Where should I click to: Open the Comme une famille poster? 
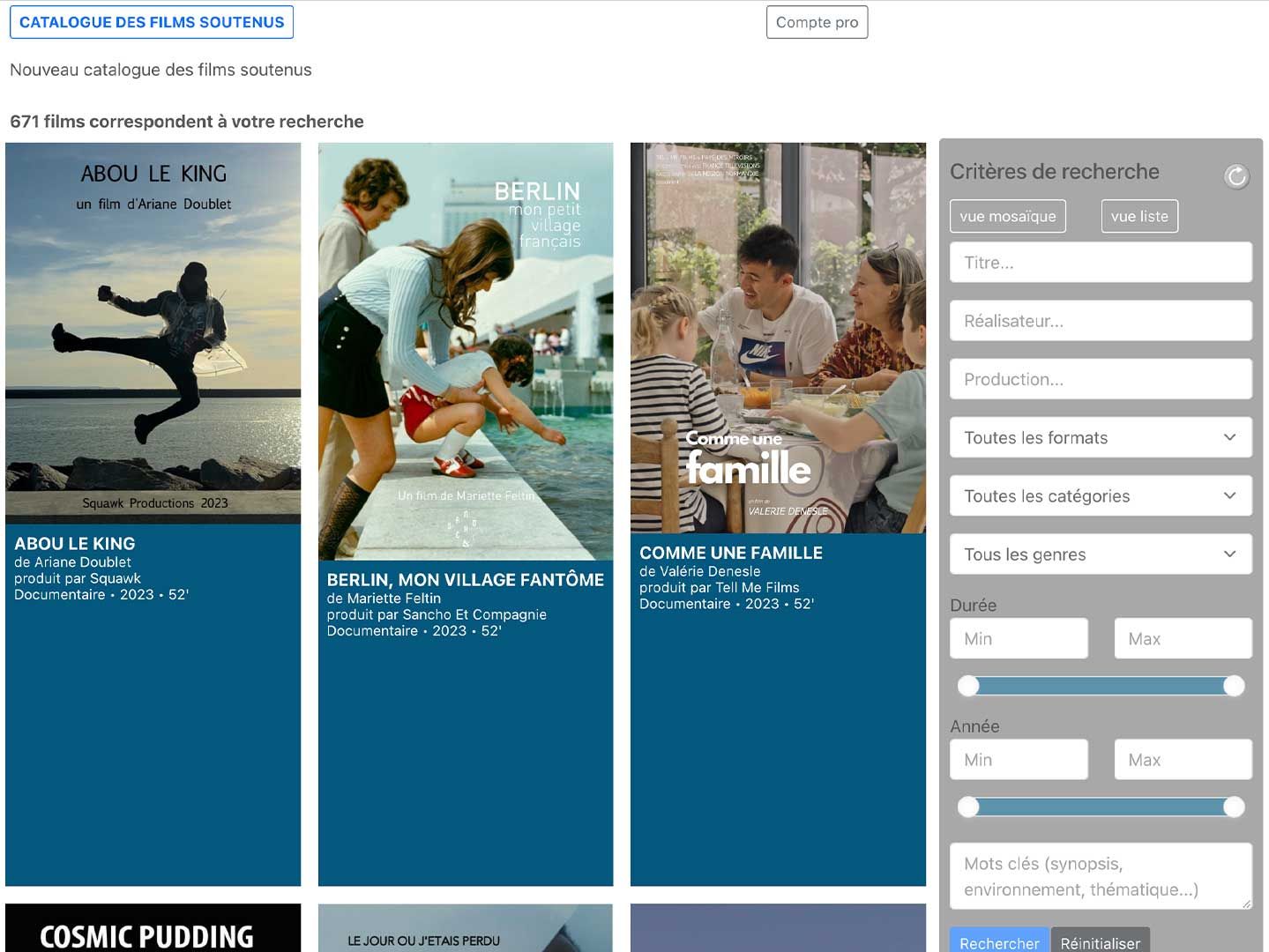[778, 338]
